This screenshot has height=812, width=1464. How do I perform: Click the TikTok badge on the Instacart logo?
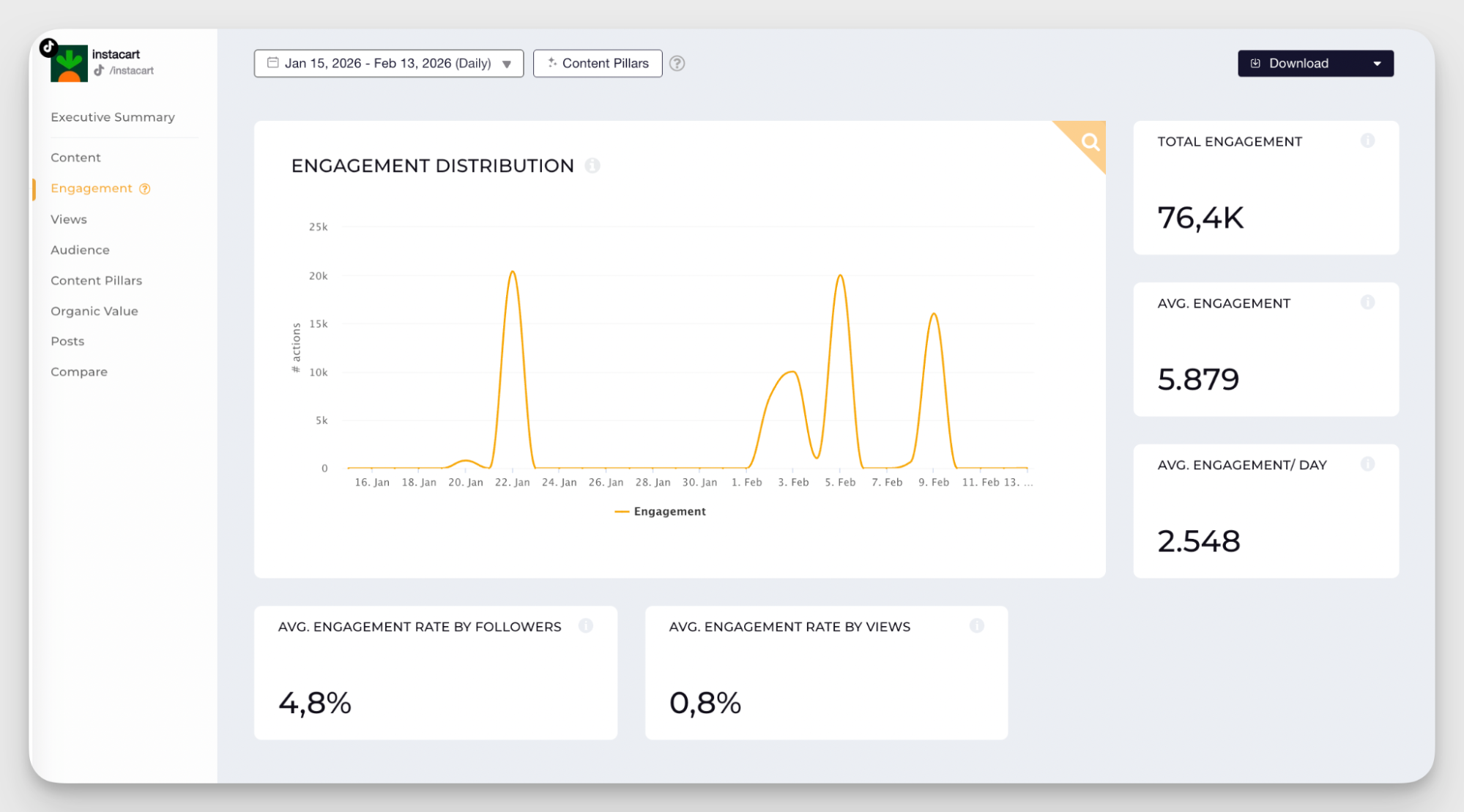[47, 47]
